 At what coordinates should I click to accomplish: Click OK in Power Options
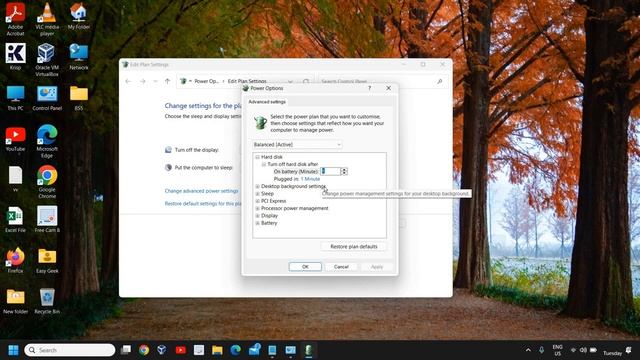click(x=305, y=267)
